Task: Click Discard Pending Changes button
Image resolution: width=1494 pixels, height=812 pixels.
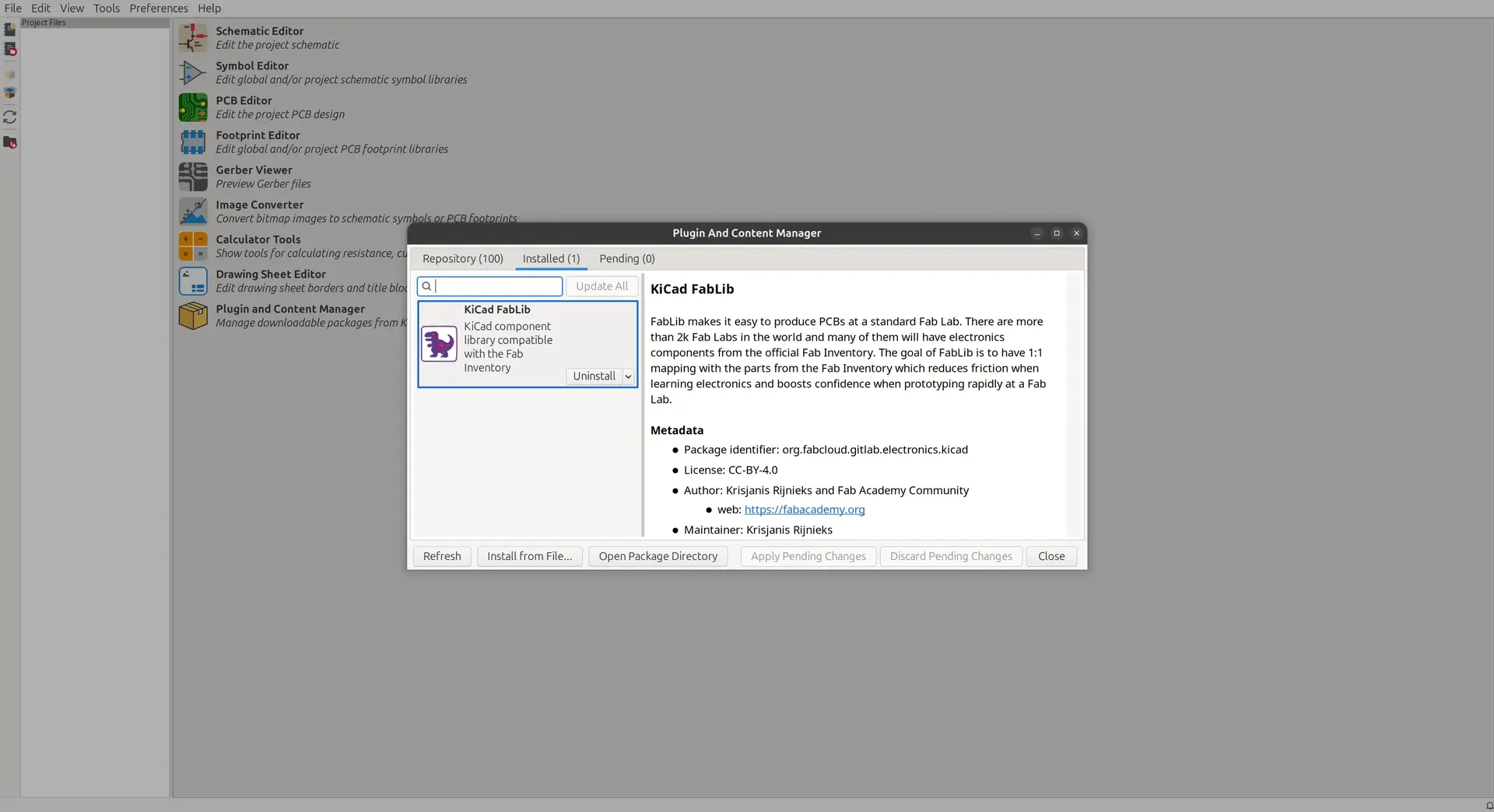Action: (x=951, y=556)
